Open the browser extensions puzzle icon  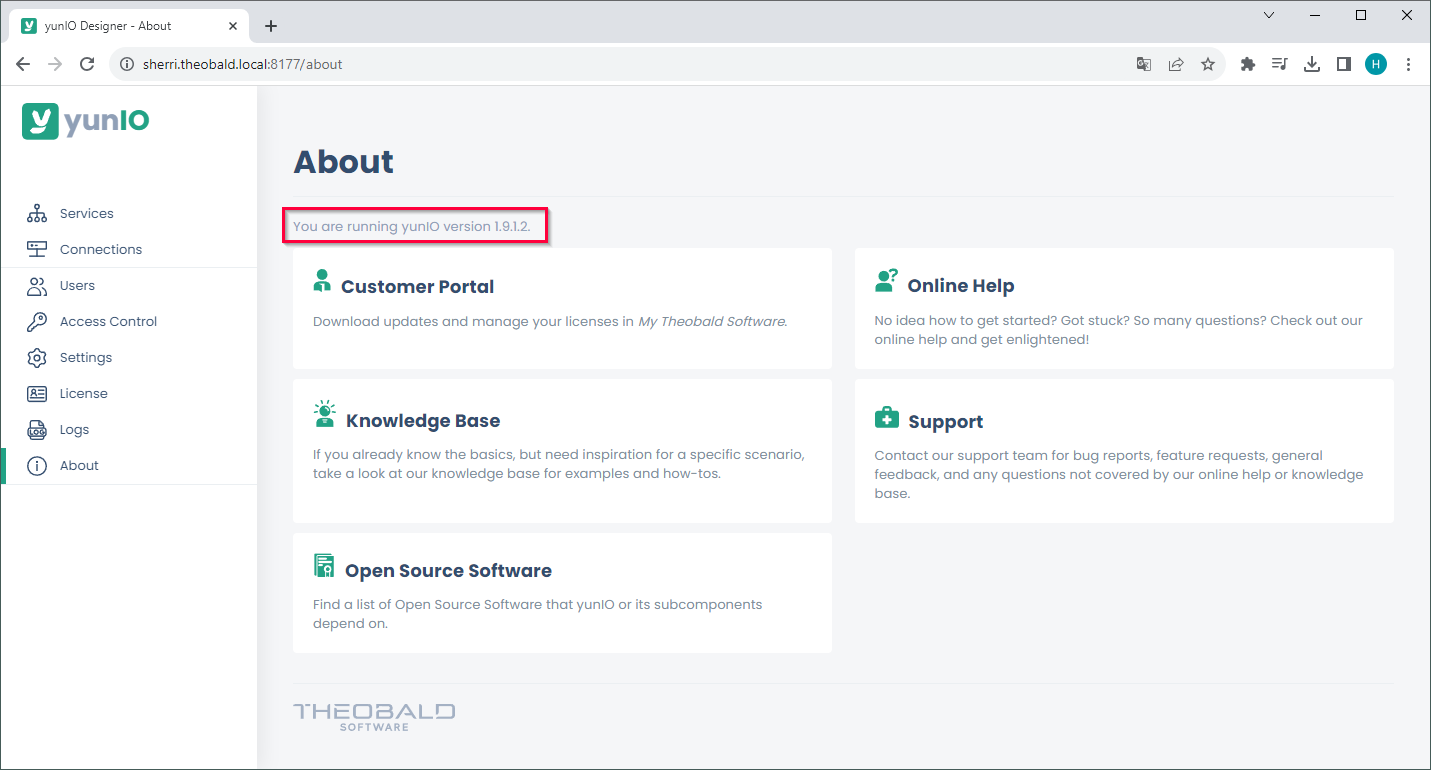(x=1247, y=64)
